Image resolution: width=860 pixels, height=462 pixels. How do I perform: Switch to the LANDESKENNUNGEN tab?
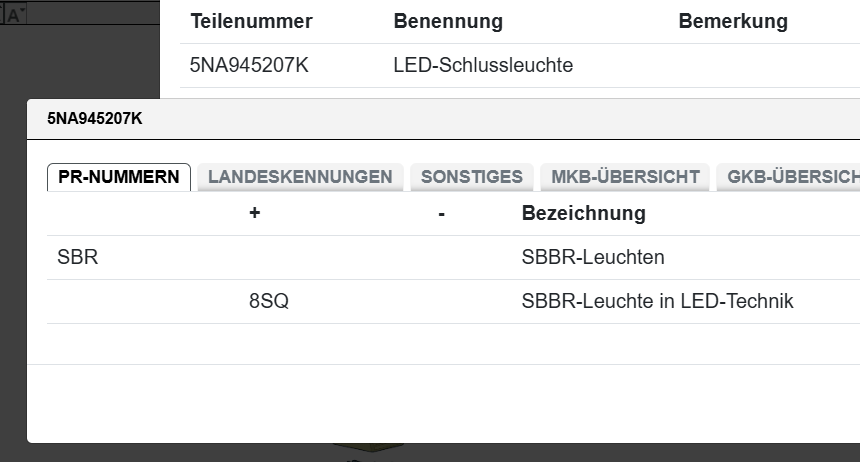300,177
